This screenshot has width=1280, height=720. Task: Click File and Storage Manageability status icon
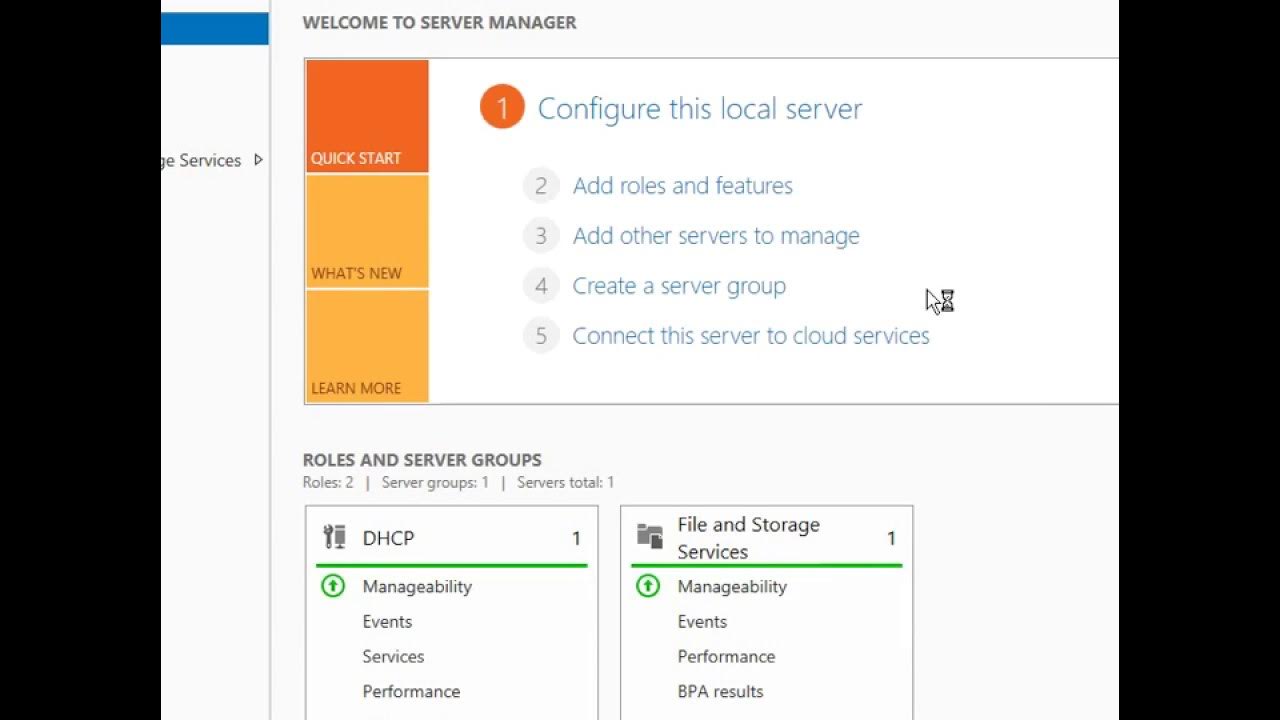click(x=648, y=586)
